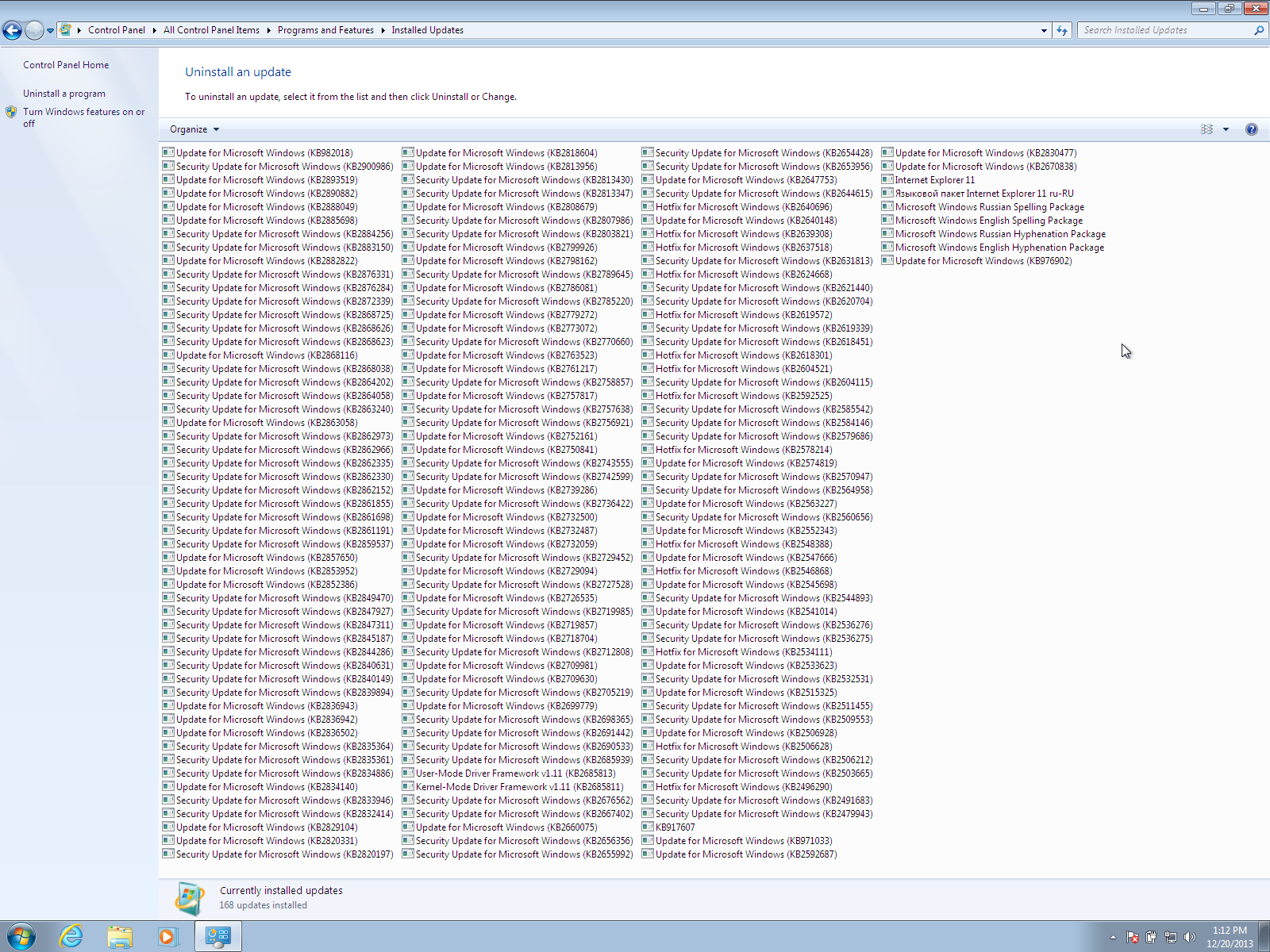Click the volume speaker tray icon
Viewport: 1270px width, 952px height.
pos(1189,937)
